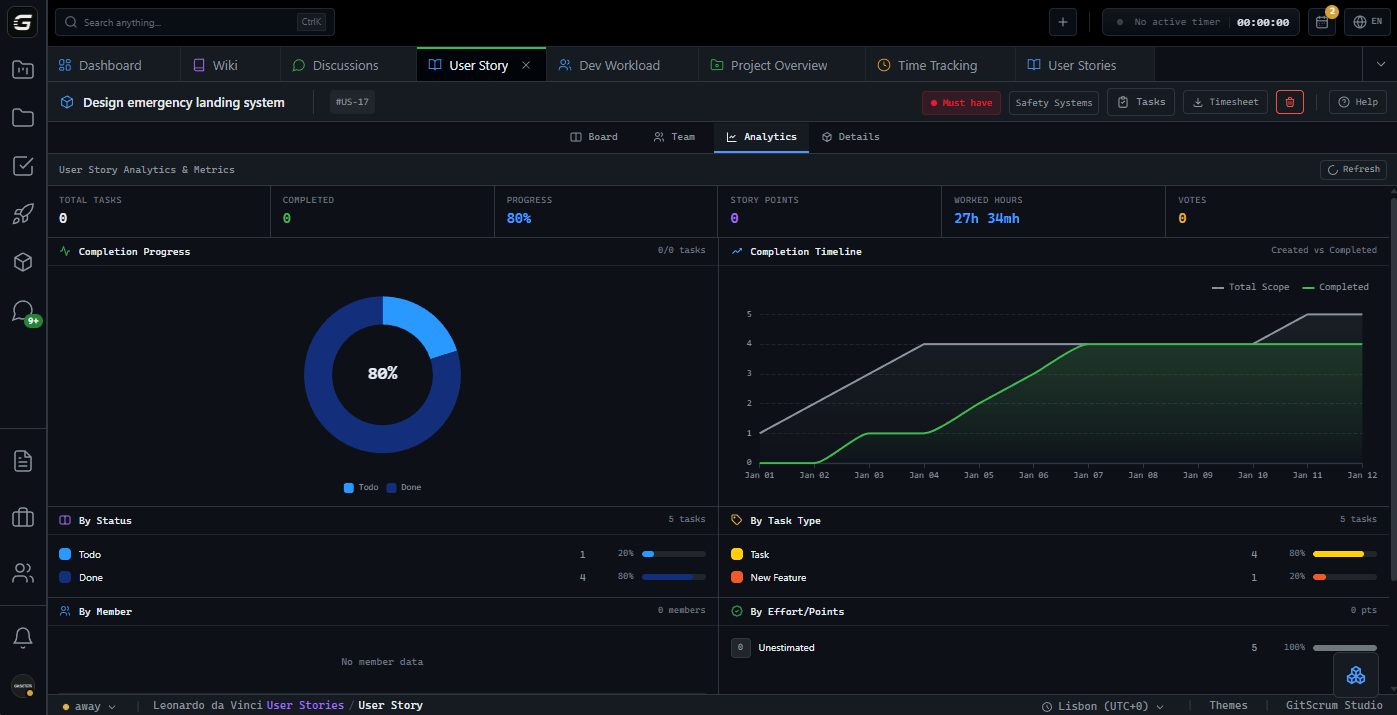
Task: Toggle the Total Scope legend entry
Action: [1250, 286]
